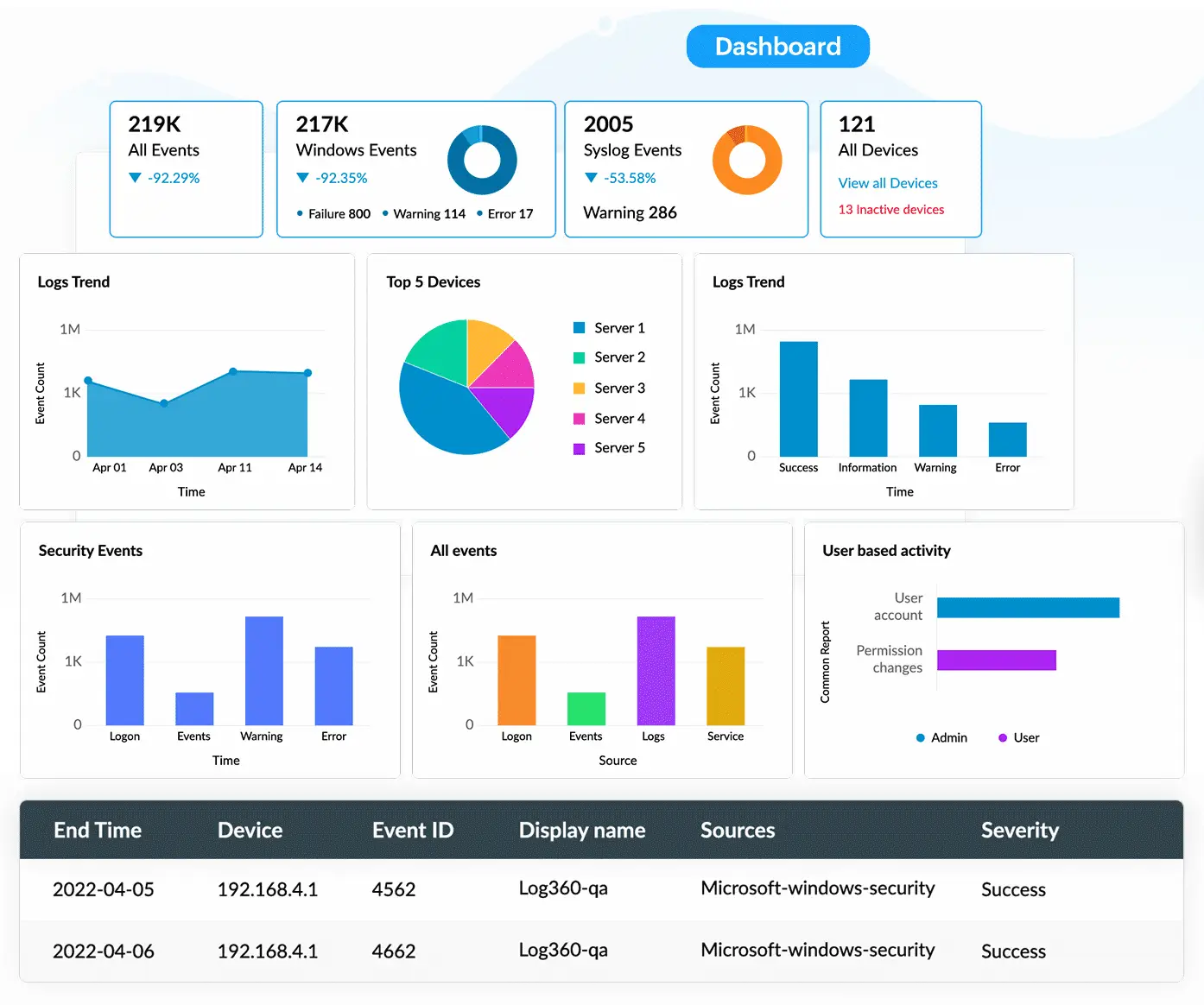Screen dimensions: 1204x1005
Task: Select the Server 1 legend swatch
Action: pyautogui.click(x=579, y=328)
